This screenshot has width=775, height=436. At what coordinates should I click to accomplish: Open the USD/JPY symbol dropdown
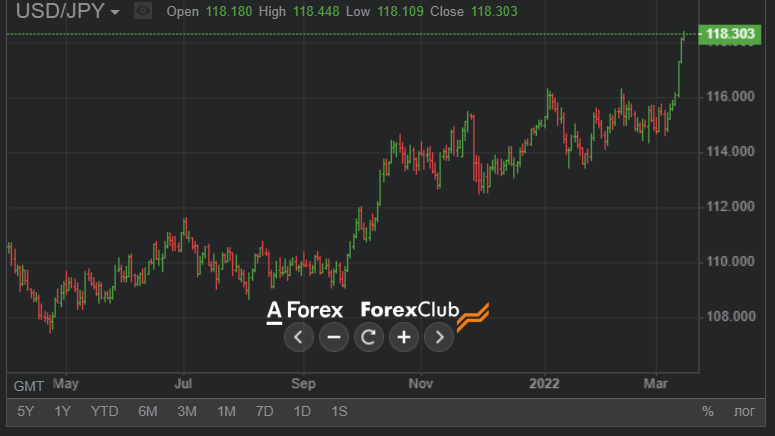pos(68,11)
